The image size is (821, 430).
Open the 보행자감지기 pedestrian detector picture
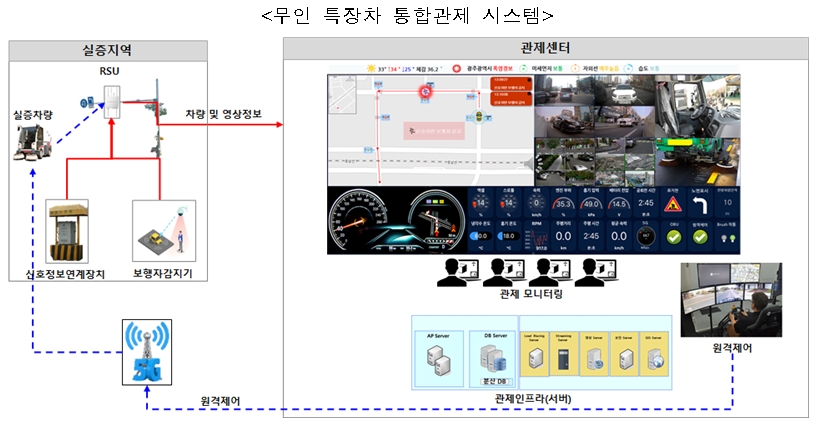tap(164, 230)
